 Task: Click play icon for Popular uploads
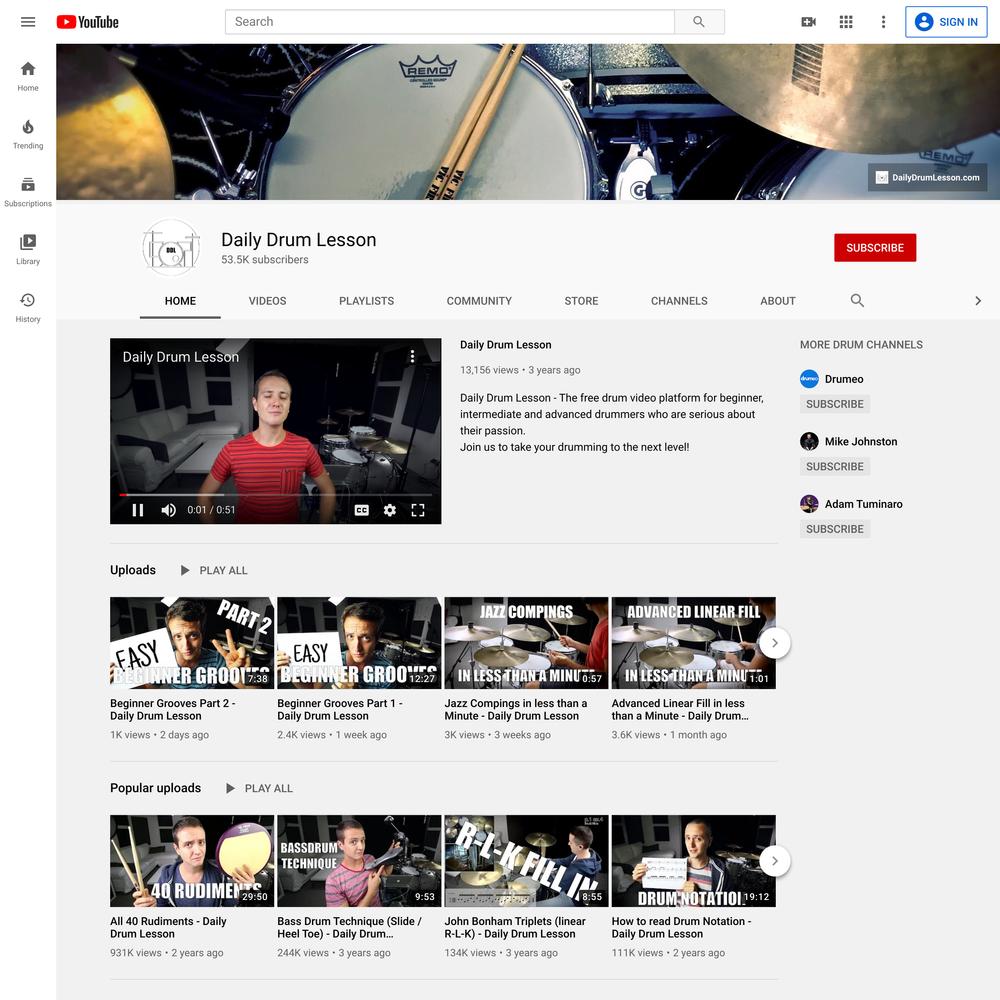click(x=230, y=788)
